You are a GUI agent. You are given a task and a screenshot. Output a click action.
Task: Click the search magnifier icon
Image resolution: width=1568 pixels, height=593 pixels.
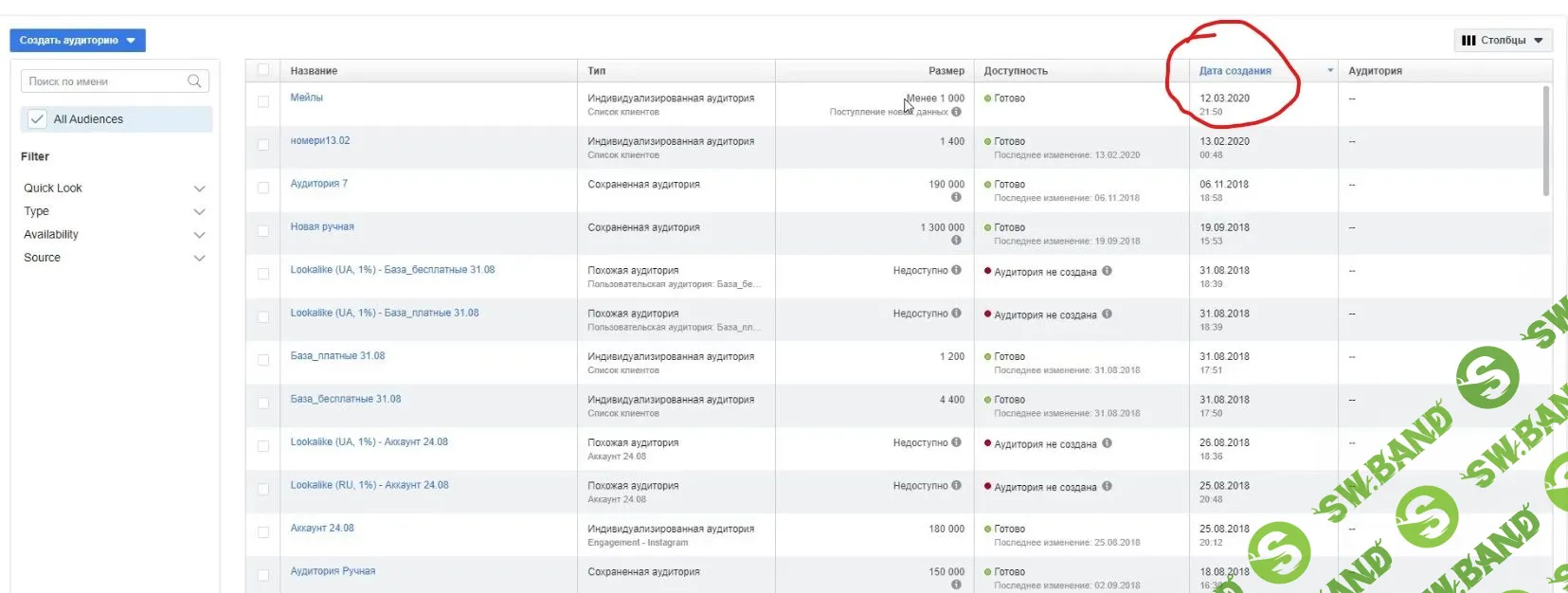194,81
